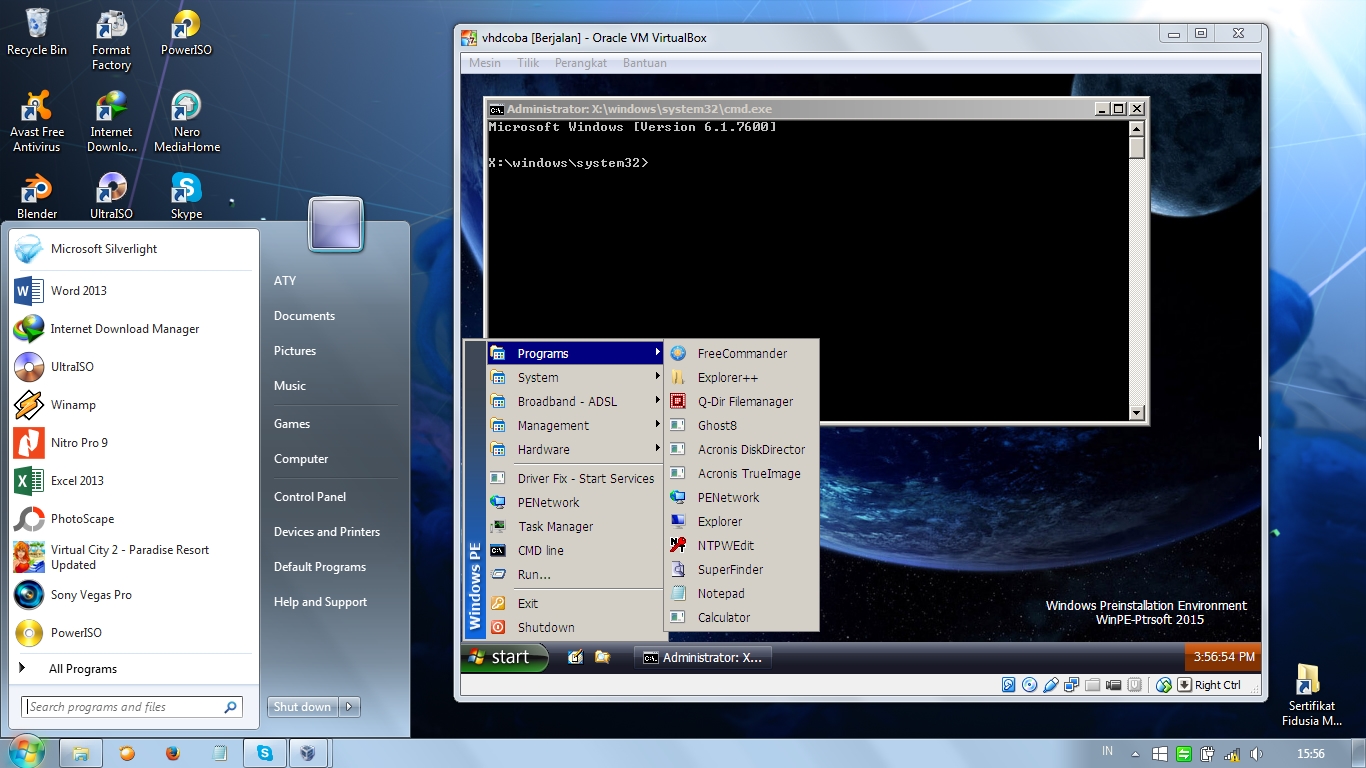Expand the Management submenu in WinPE menu

[x=575, y=425]
